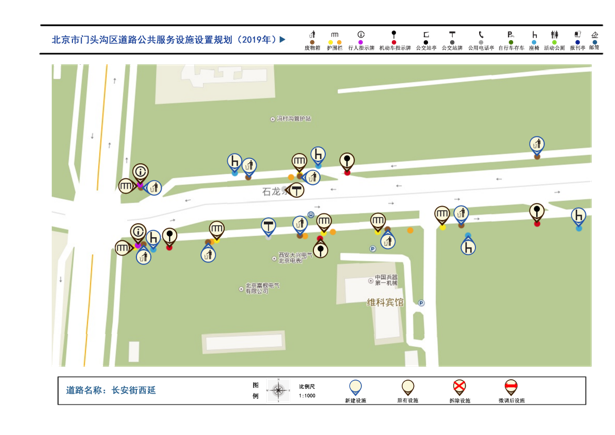Select the cream-colored marker in bottom legend
Screen dimensions: 615x435
[x=407, y=387]
